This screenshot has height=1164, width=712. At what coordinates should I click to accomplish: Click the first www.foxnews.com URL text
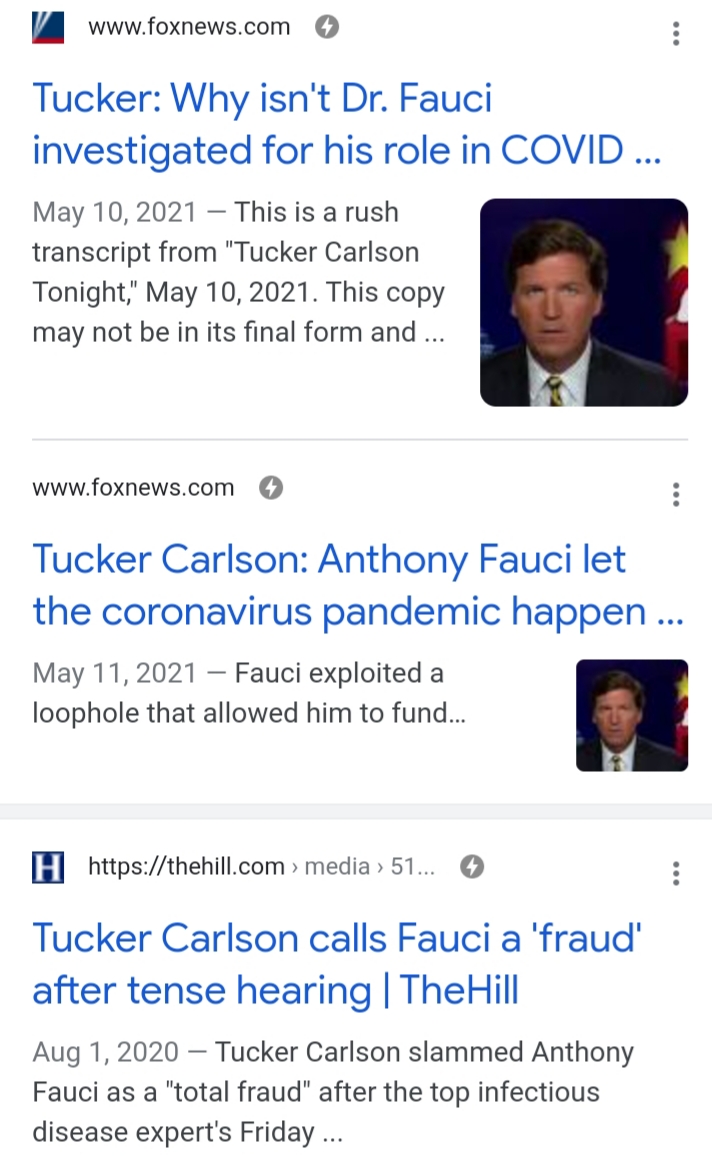coord(189,28)
